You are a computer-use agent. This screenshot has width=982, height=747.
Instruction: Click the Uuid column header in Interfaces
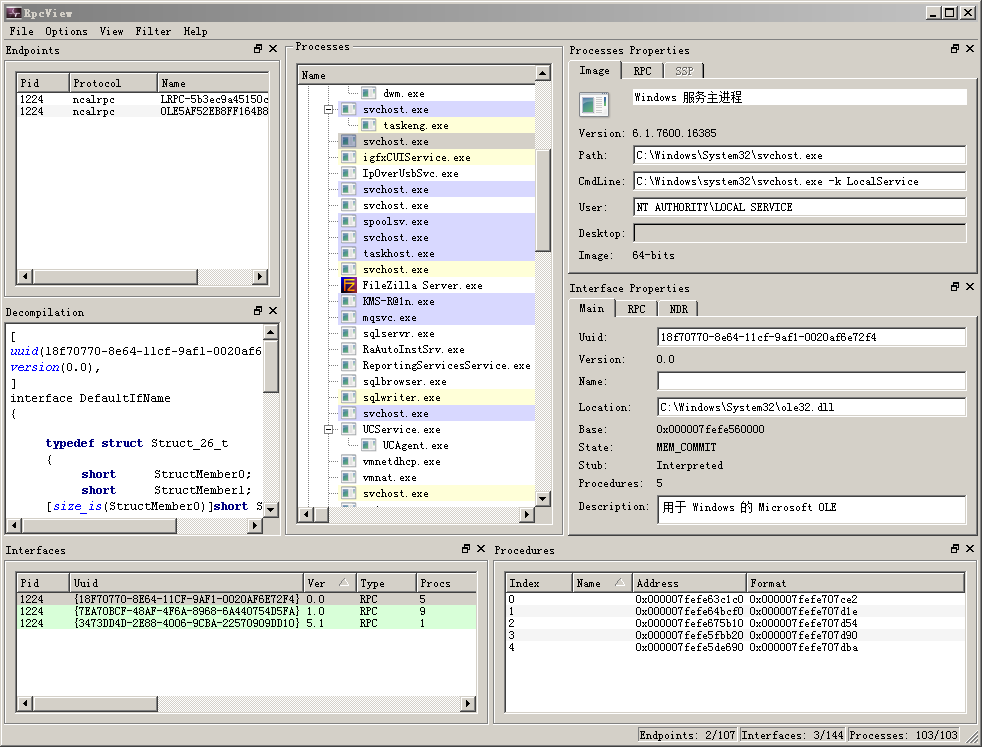click(187, 583)
